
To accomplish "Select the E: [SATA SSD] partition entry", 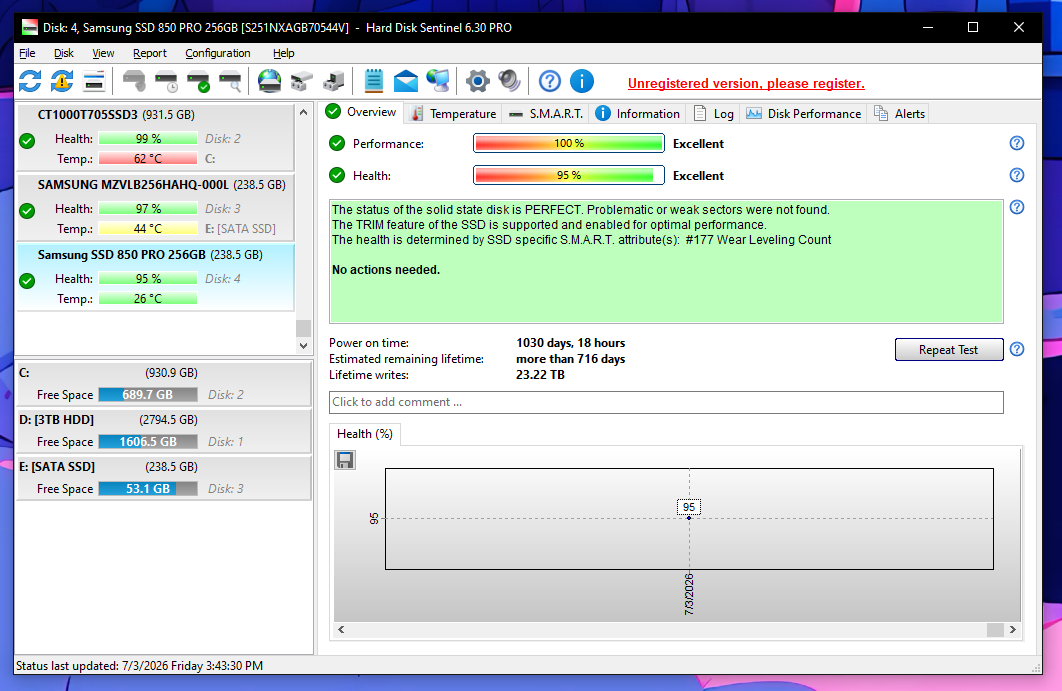I will [163, 478].
